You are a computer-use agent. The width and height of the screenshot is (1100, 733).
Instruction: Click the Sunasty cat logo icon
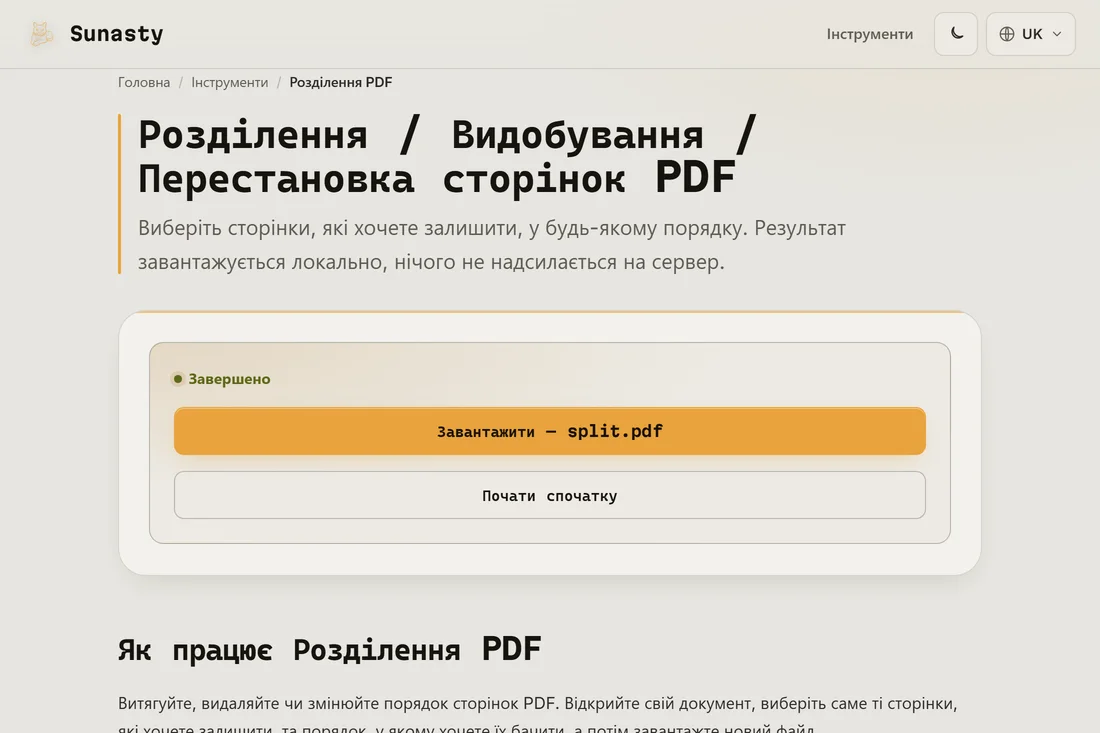(41, 34)
